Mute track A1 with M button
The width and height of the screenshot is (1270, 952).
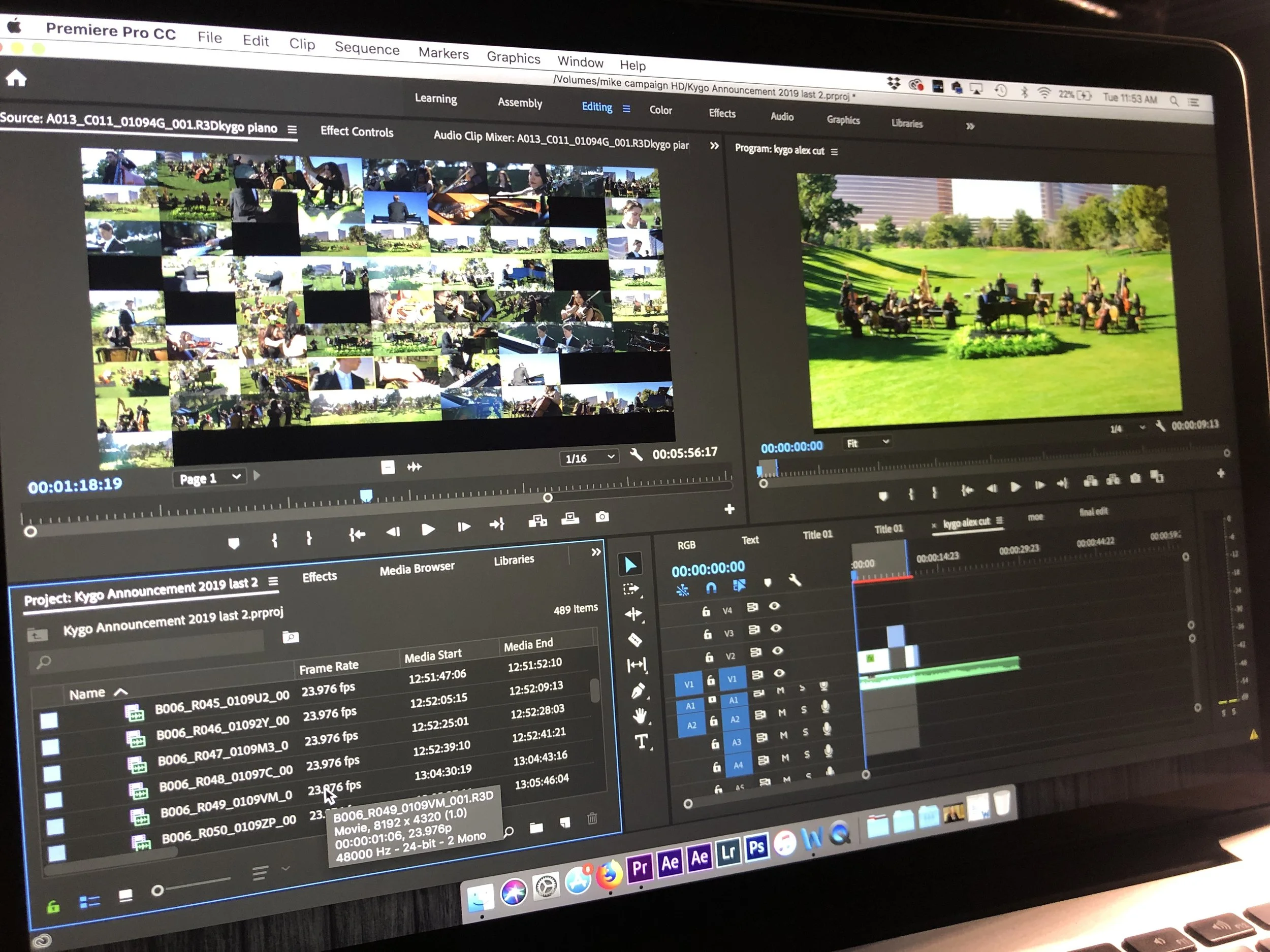(780, 691)
